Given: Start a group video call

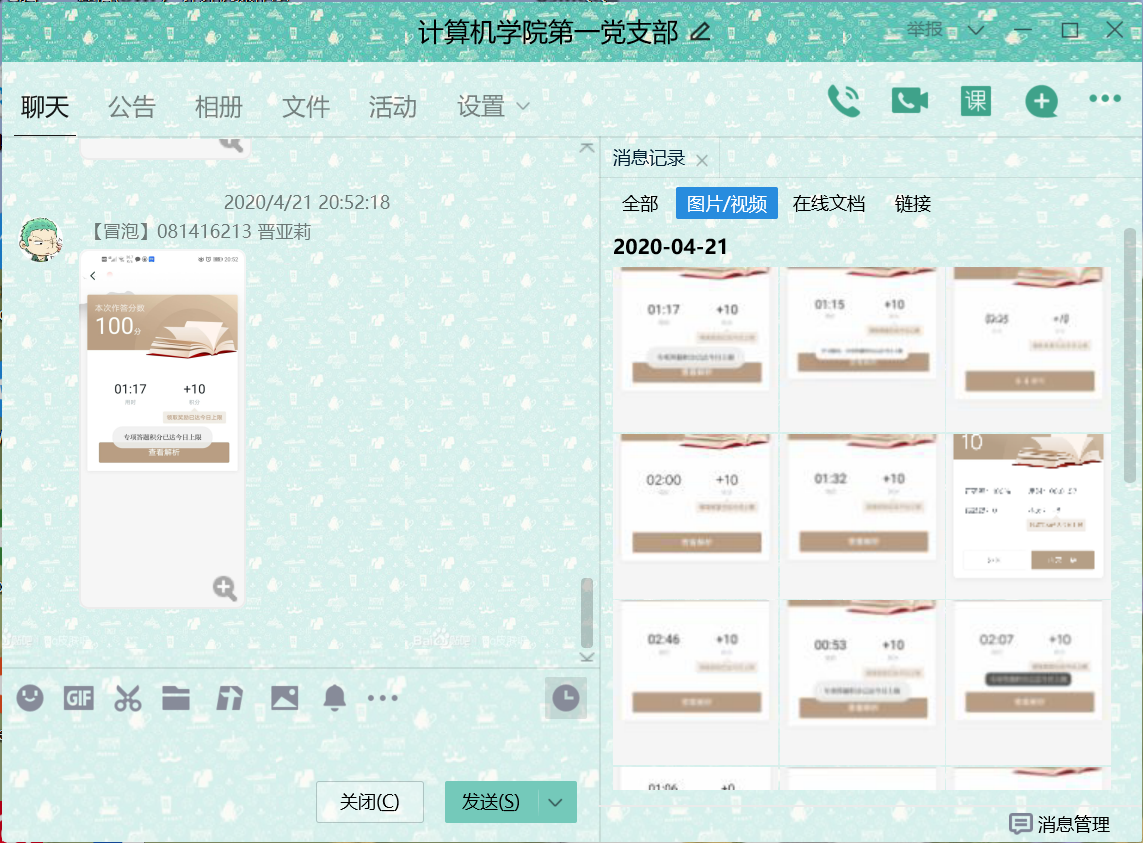Looking at the screenshot, I should pos(909,101).
